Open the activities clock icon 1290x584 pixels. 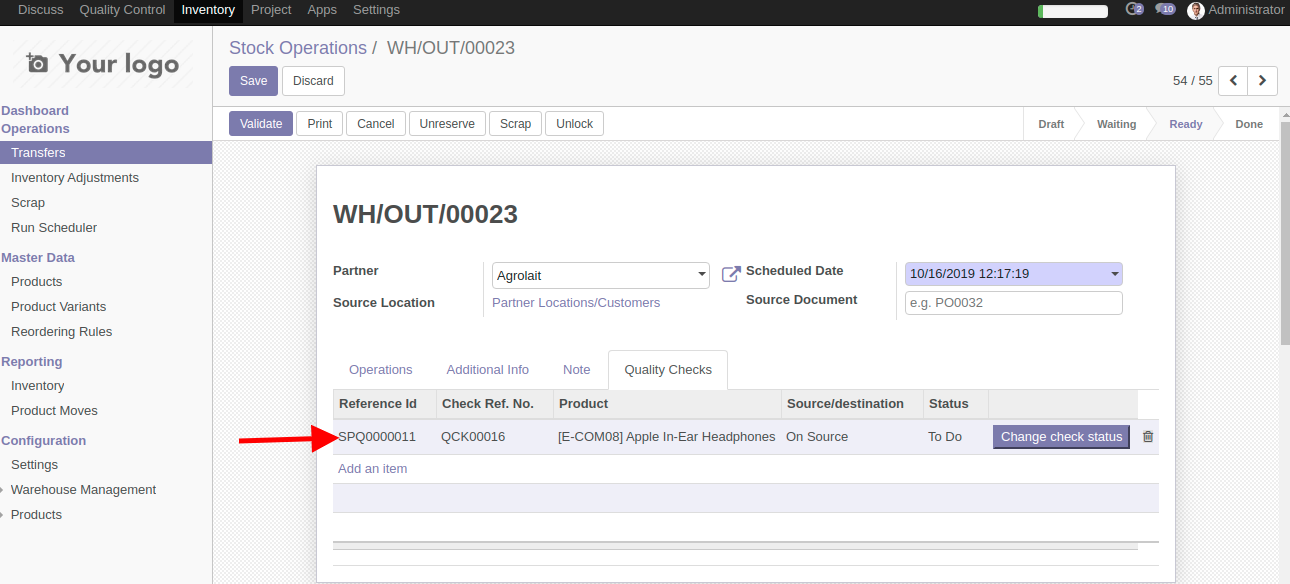tap(1133, 10)
